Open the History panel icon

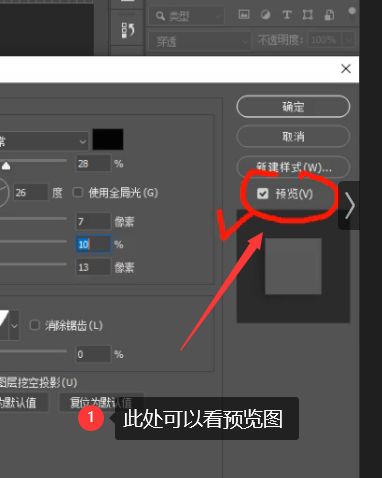click(128, 30)
